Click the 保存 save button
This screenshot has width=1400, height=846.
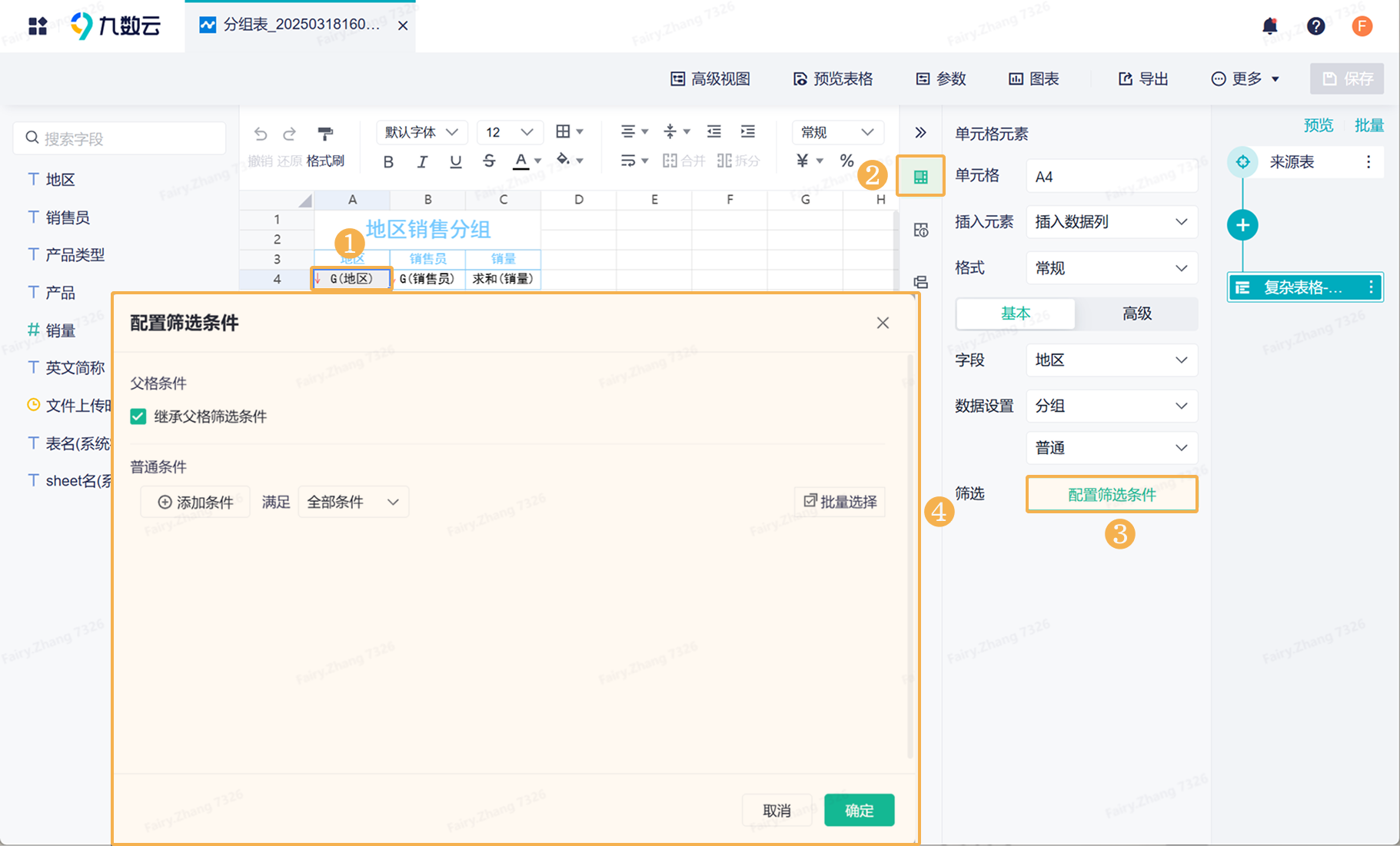click(1347, 79)
